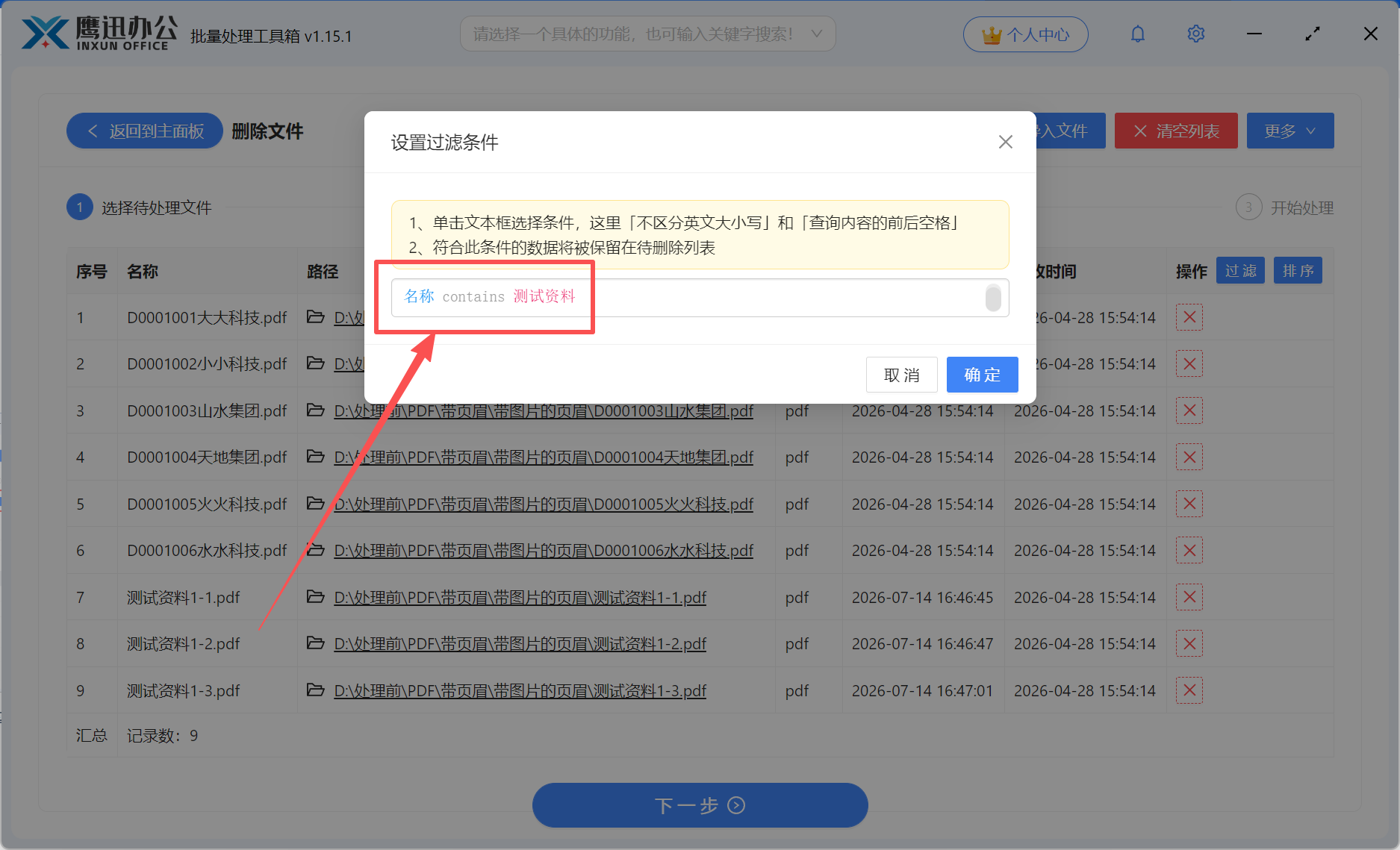Open folder icon for 测试资料1-1.pdf
Viewport: 1400px width, 850px height.
[316, 597]
